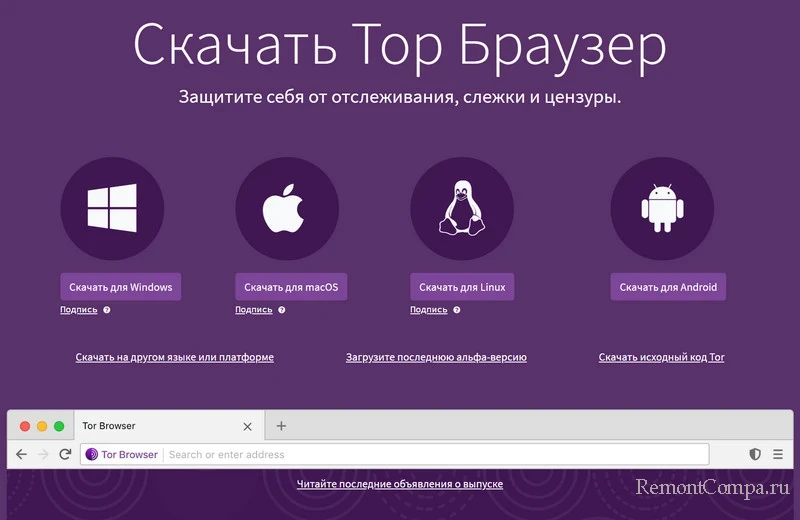Click the Защитите себя от отслеживания subtitle
The height and width of the screenshot is (520, 800).
[x=400, y=96]
